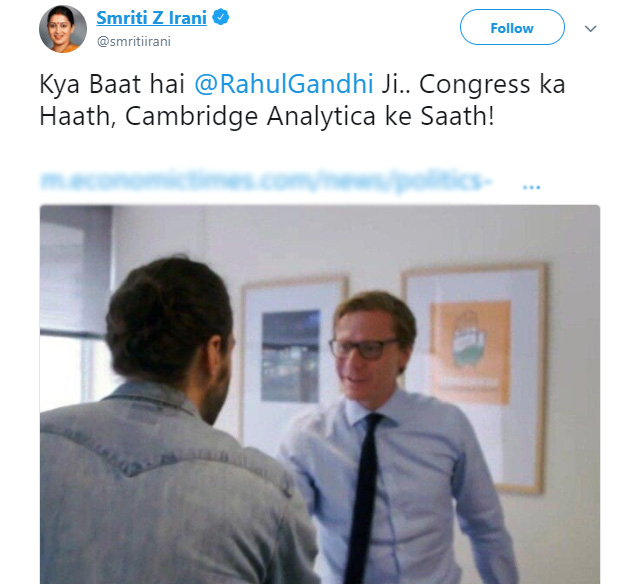Open the Smriti Z Irani name link
Image resolution: width=639 pixels, height=584 pixels.
click(x=151, y=18)
